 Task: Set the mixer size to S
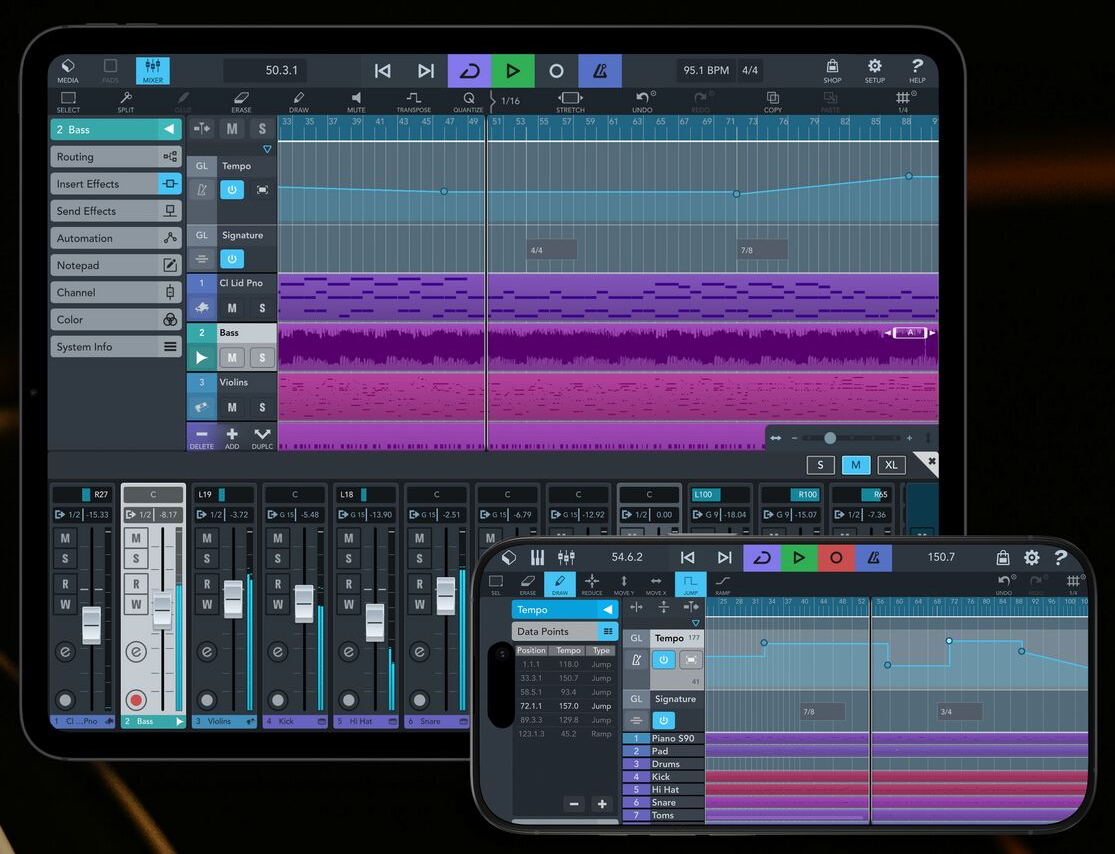[821, 465]
